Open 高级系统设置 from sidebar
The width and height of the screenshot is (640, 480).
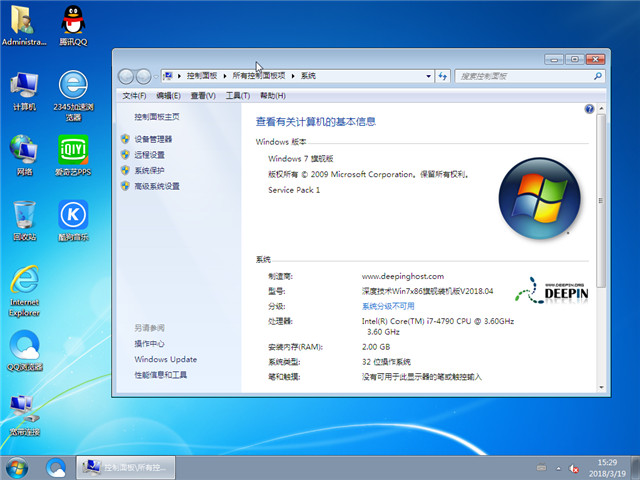[157, 186]
